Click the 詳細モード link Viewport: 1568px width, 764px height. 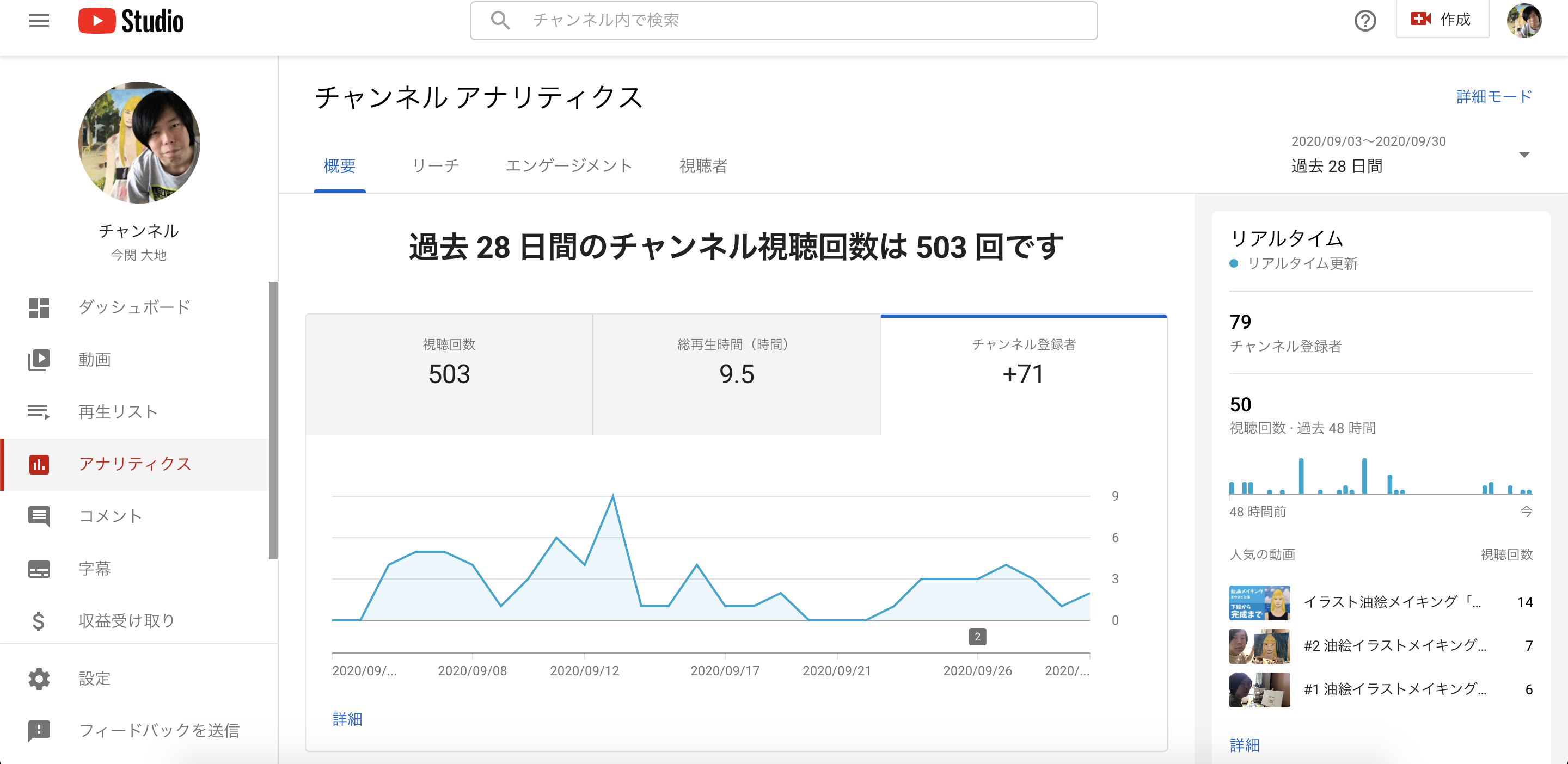tap(1494, 96)
